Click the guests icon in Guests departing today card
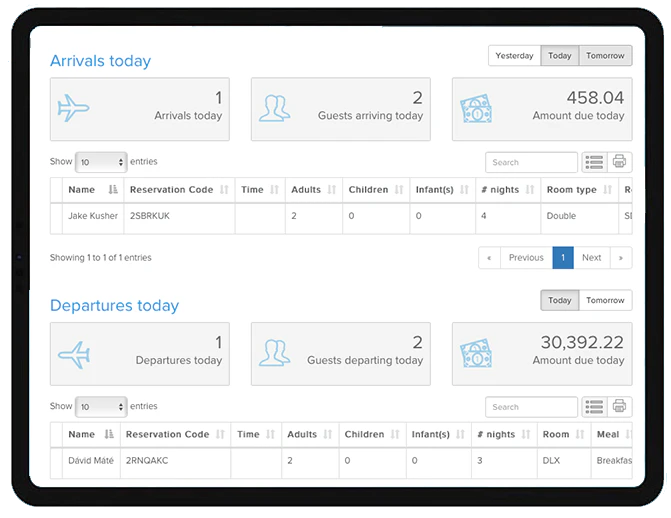The width and height of the screenshot is (671, 518). point(274,353)
